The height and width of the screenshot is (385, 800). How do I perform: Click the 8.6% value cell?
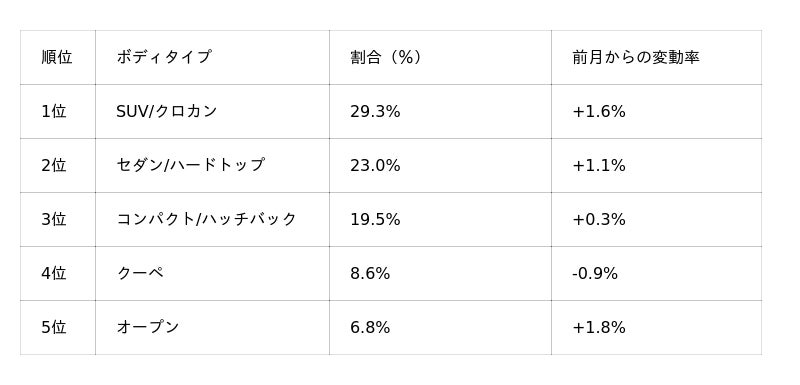click(440, 273)
